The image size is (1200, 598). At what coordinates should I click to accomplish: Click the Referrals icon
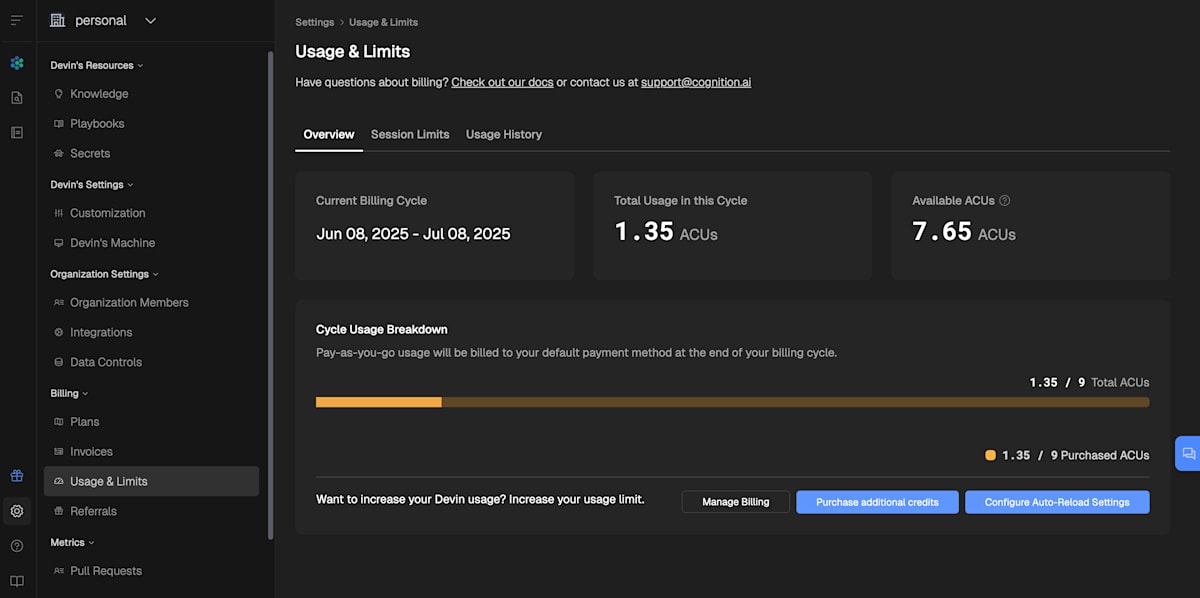point(59,511)
